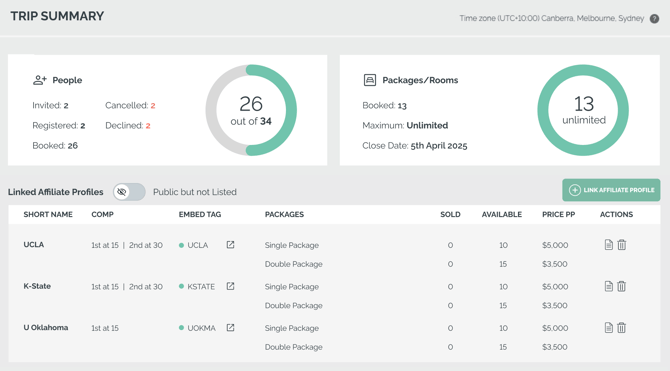
Task: Click the Public but not Listed label
Action: click(195, 192)
